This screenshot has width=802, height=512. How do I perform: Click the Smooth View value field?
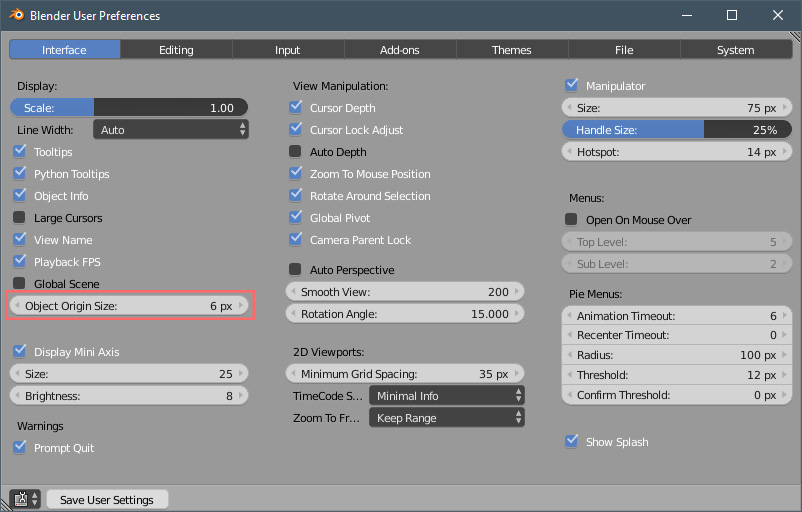coord(405,292)
